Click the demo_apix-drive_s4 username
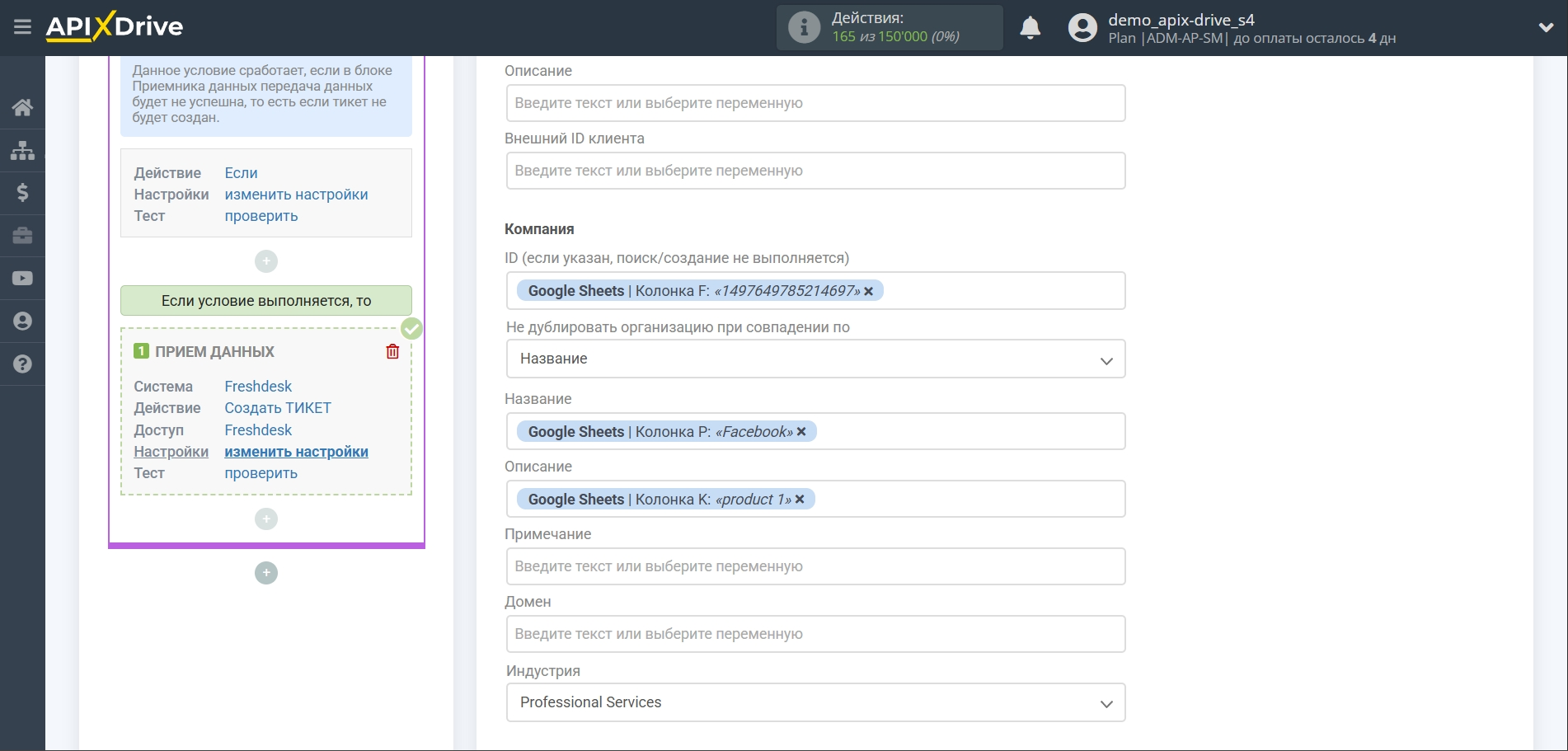 [x=1181, y=20]
